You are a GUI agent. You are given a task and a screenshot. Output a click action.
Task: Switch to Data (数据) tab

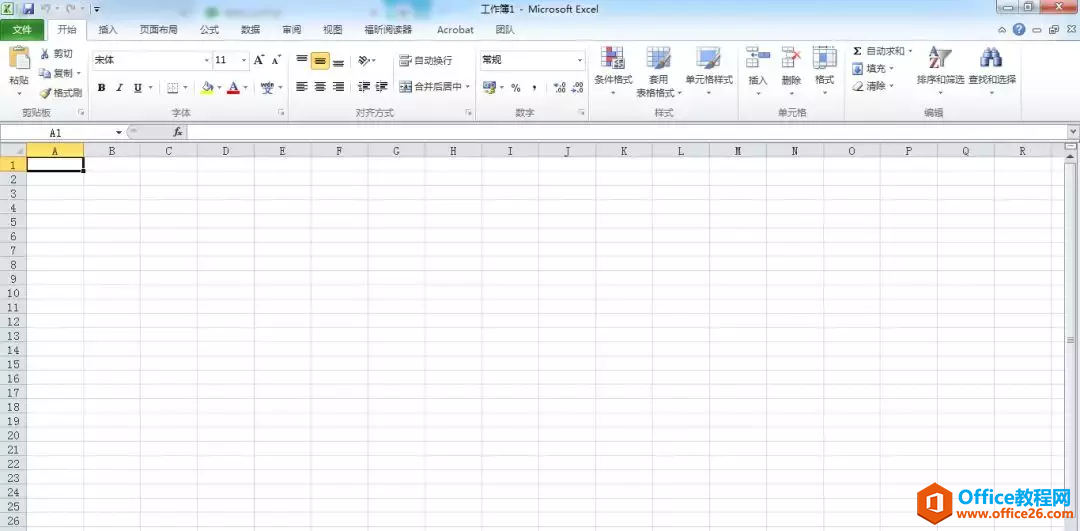[x=251, y=30]
